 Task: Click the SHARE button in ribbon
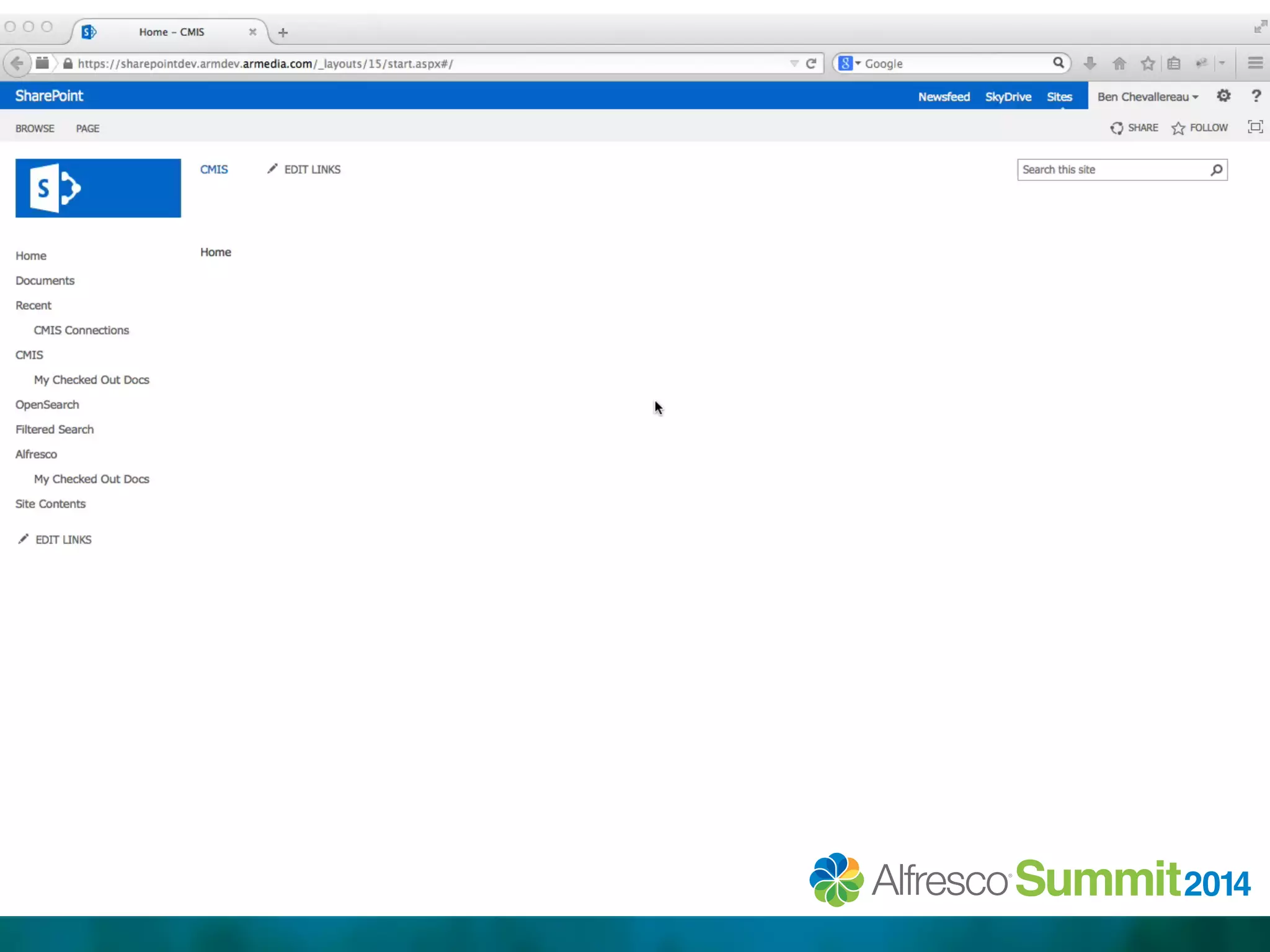(x=1134, y=128)
